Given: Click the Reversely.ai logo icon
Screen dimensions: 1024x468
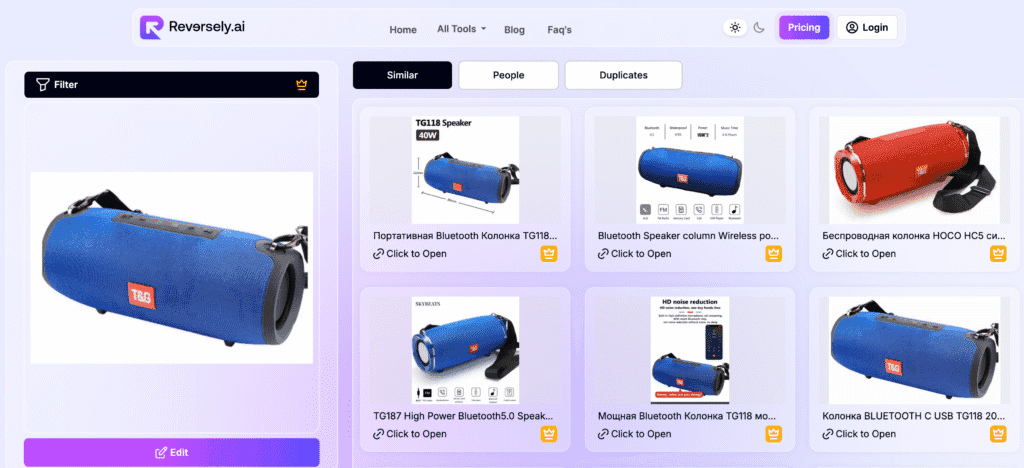Looking at the screenshot, I should click(151, 27).
